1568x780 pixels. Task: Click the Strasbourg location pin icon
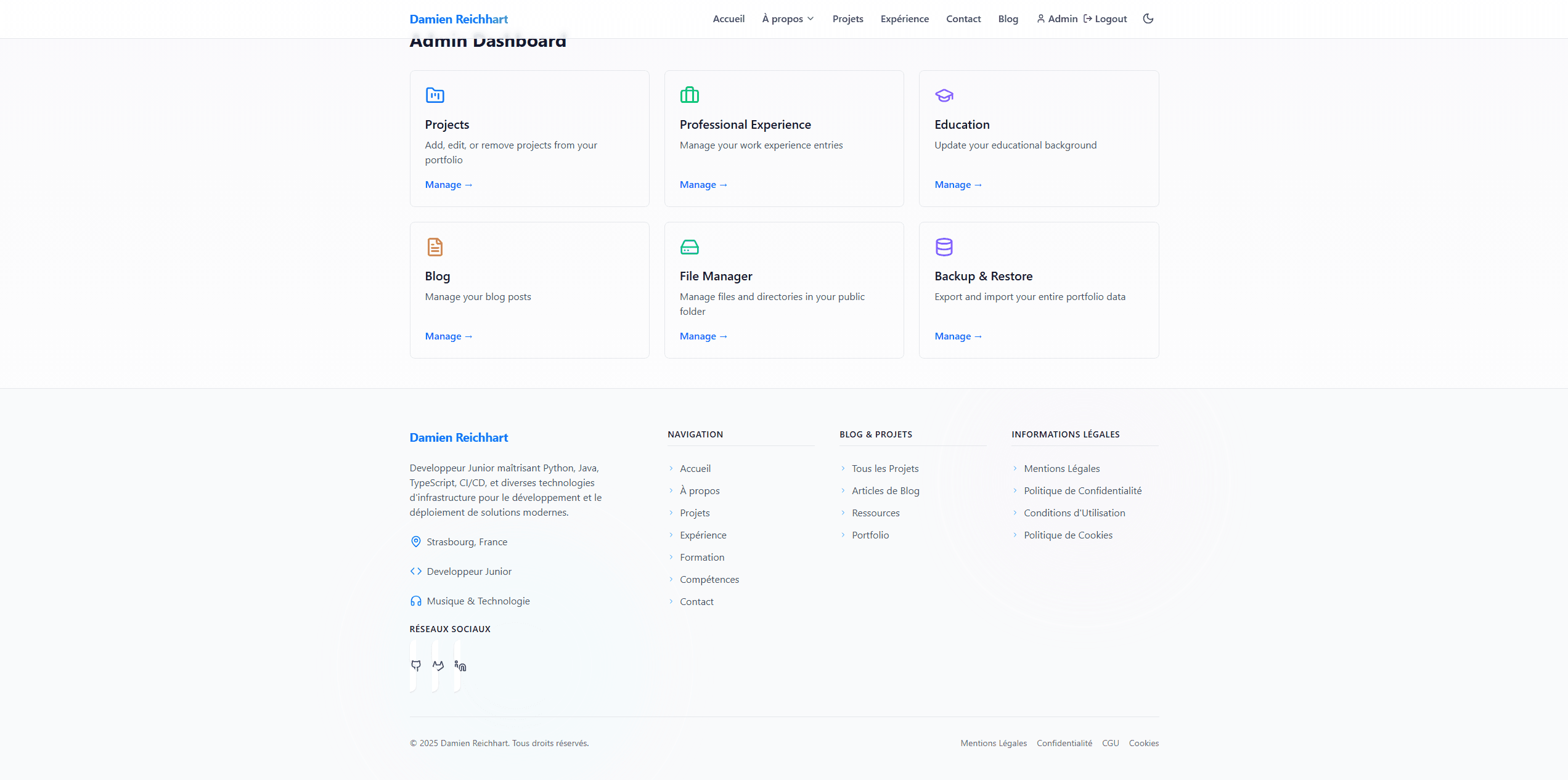point(416,542)
